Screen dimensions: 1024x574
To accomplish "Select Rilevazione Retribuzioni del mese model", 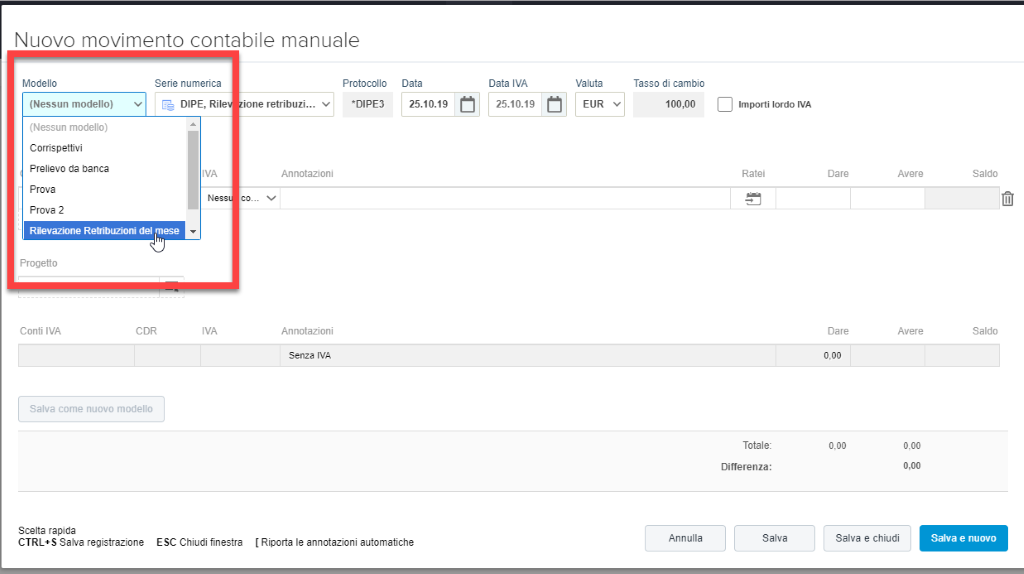I will (104, 231).
